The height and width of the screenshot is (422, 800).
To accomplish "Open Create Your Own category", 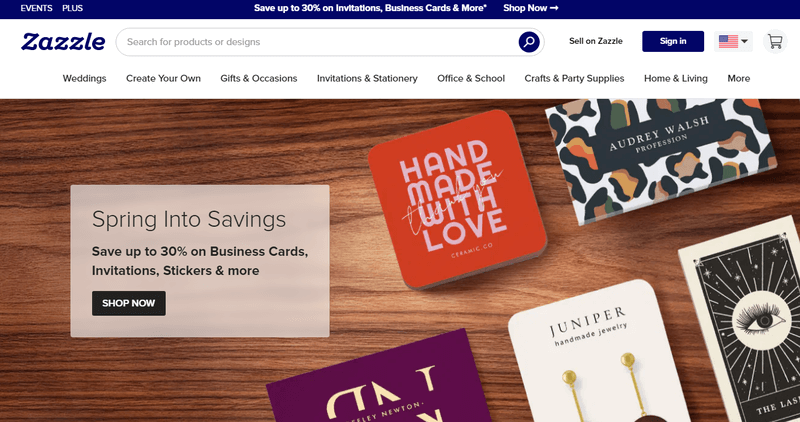I will [163, 79].
